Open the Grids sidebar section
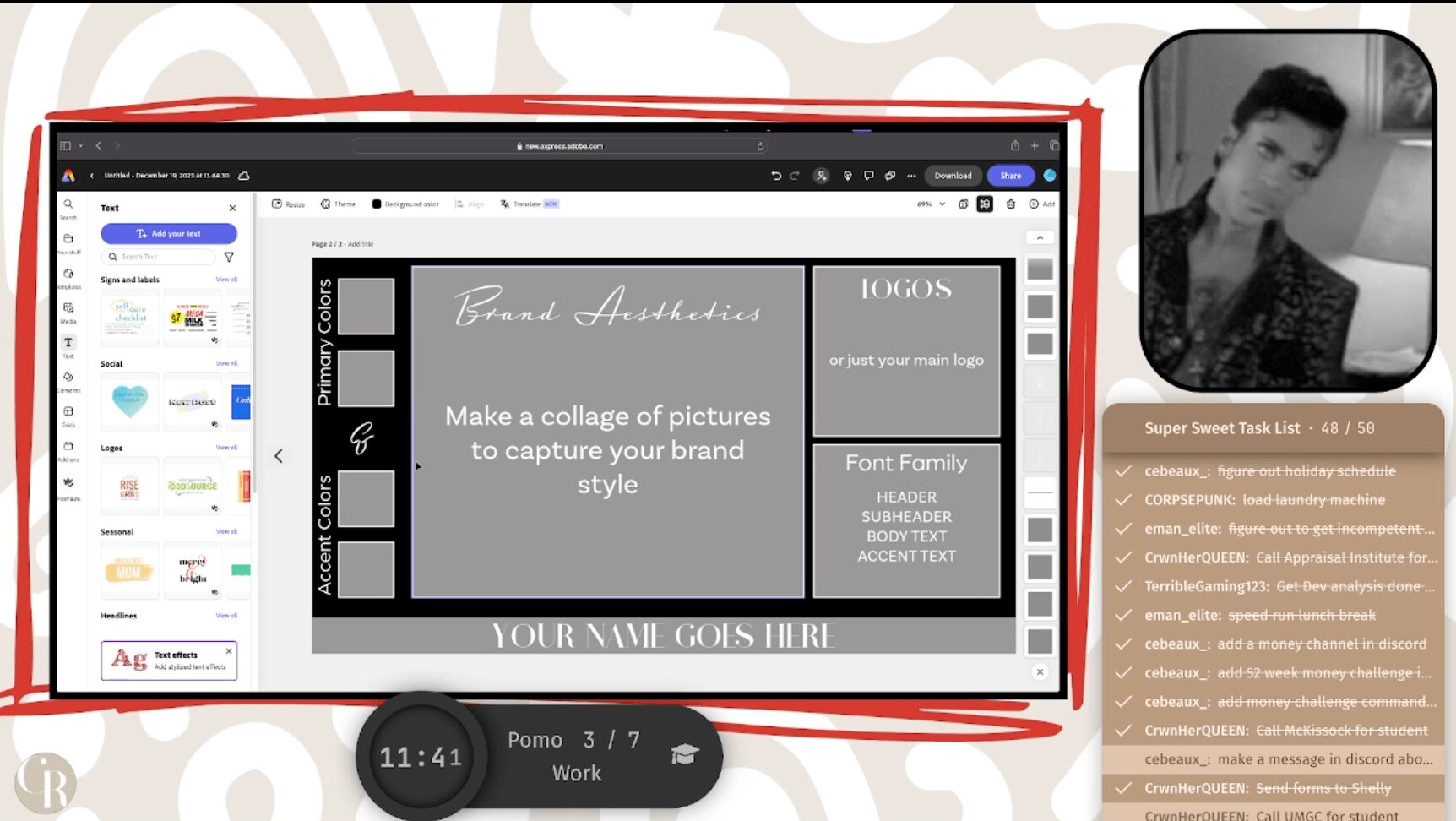The height and width of the screenshot is (821, 1456). coord(68,416)
